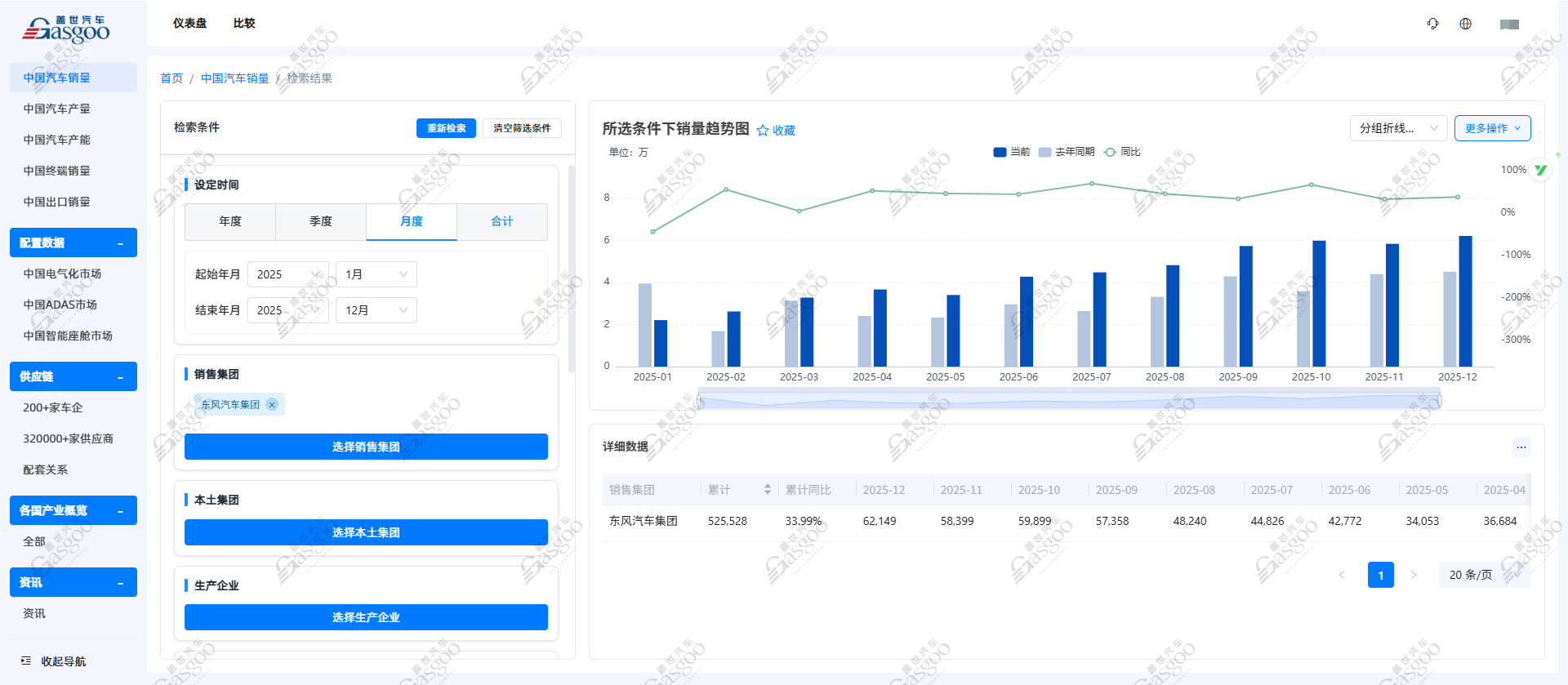
Task: Click the 收起导航 collapse navigation icon
Action: [x=26, y=661]
